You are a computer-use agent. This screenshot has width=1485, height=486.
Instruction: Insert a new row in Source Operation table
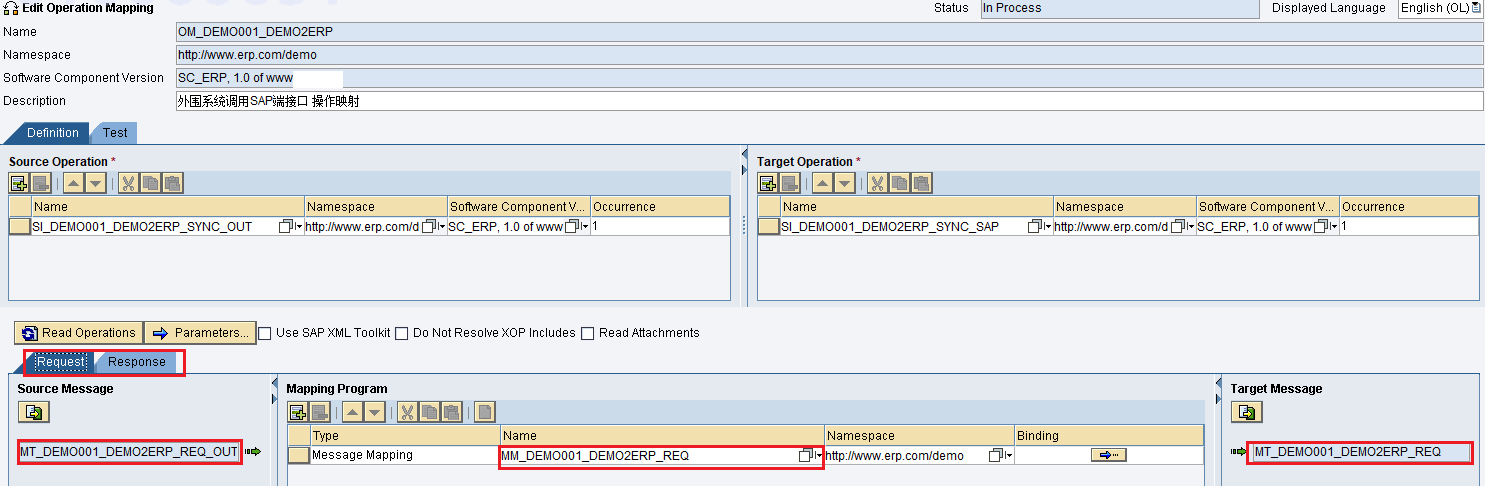[18, 183]
